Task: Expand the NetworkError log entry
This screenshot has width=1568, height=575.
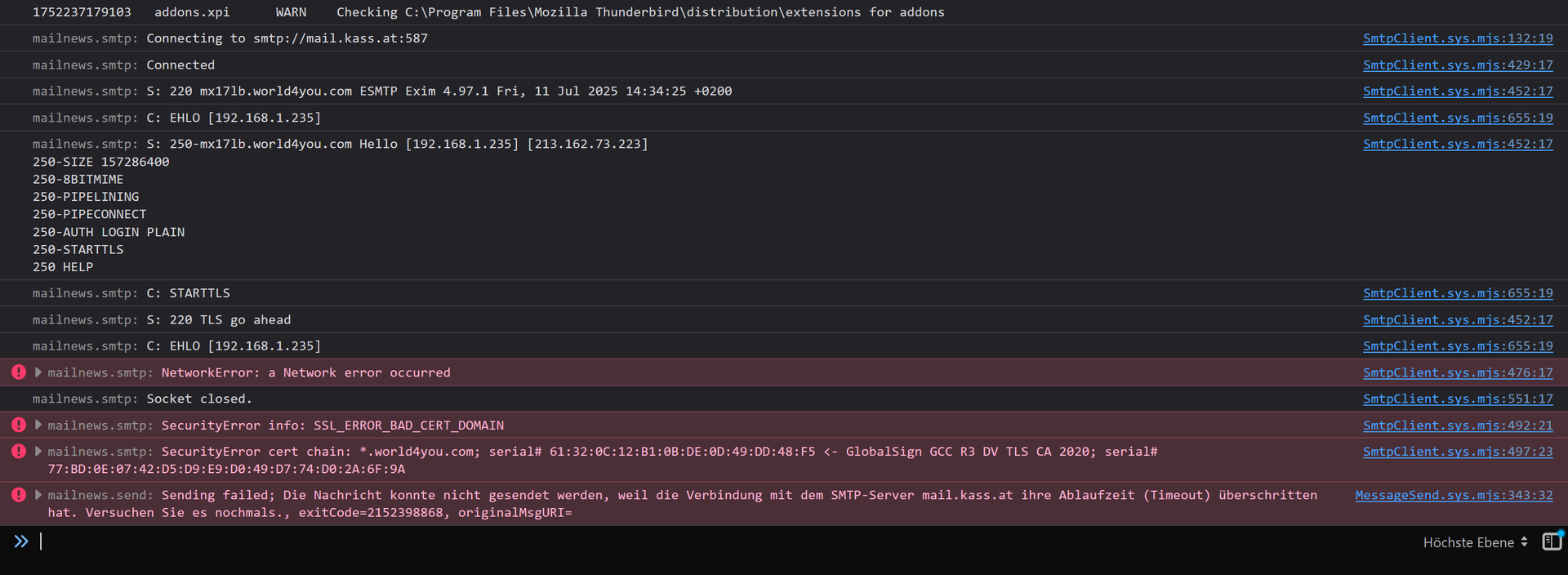Action: tap(38, 372)
